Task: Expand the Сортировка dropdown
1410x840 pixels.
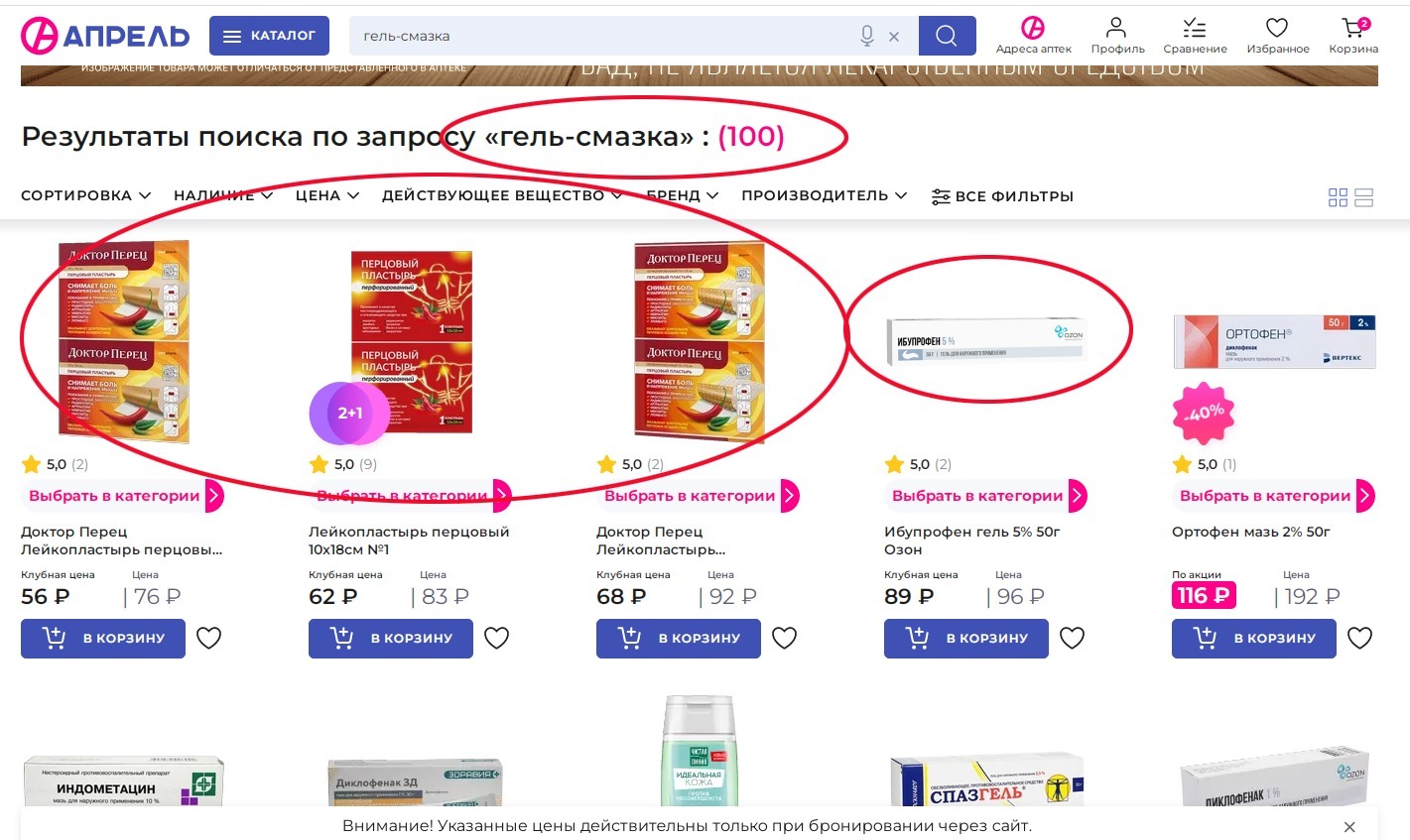Action: 85,195
